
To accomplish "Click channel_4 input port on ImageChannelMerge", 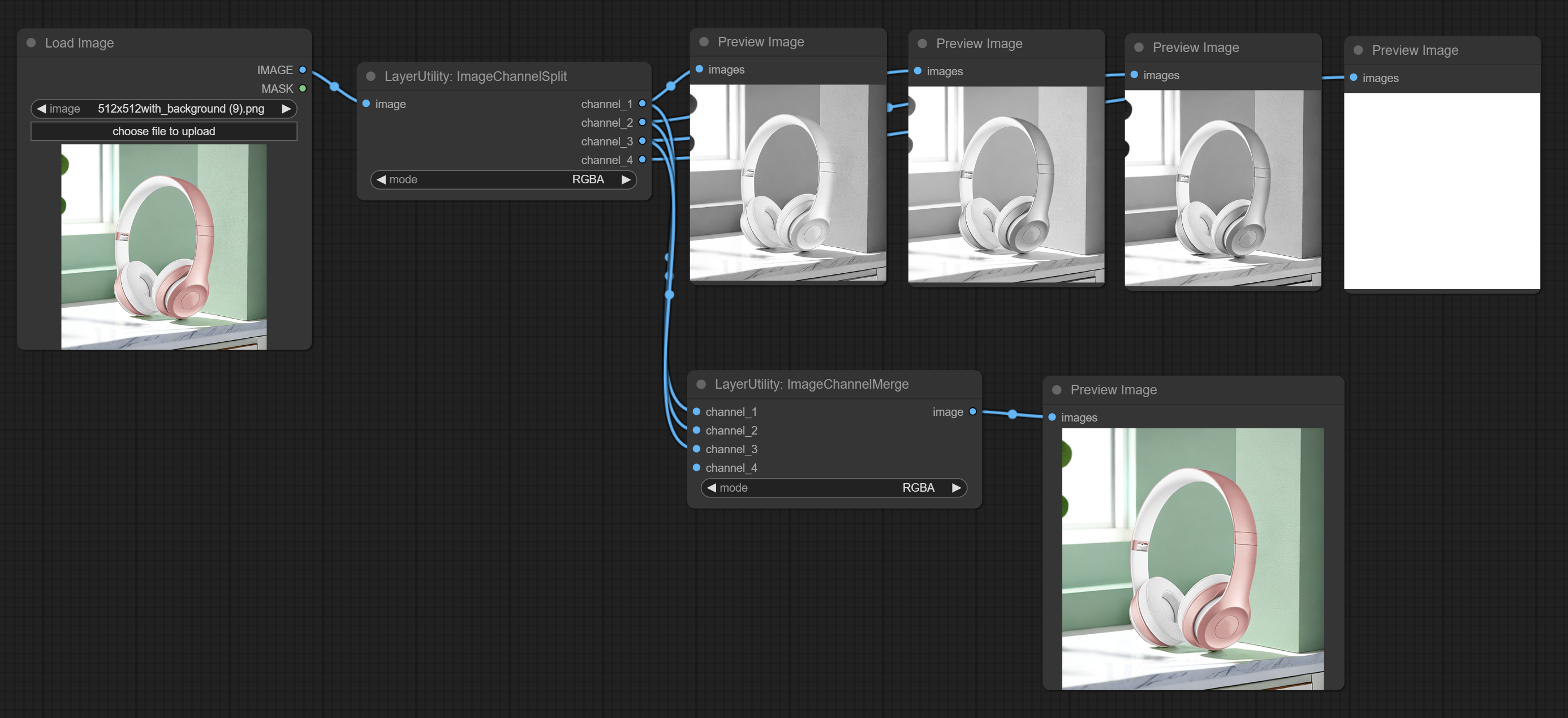I will pyautogui.click(x=697, y=468).
